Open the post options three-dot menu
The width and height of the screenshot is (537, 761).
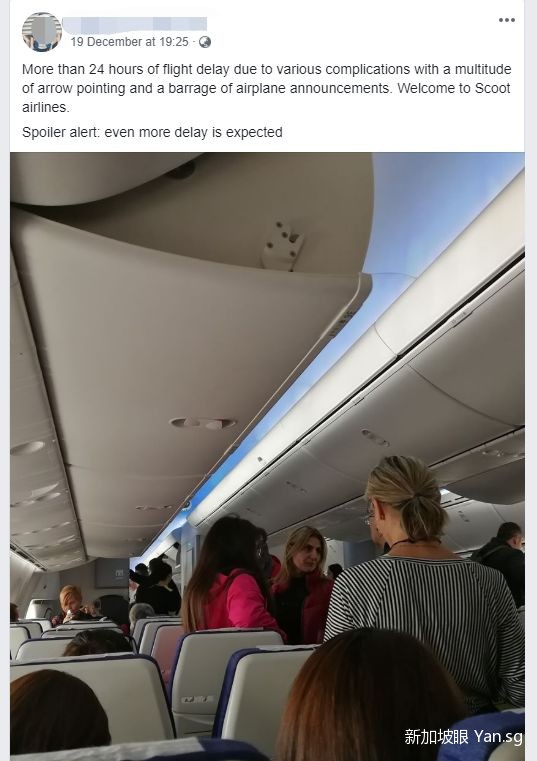[506, 20]
